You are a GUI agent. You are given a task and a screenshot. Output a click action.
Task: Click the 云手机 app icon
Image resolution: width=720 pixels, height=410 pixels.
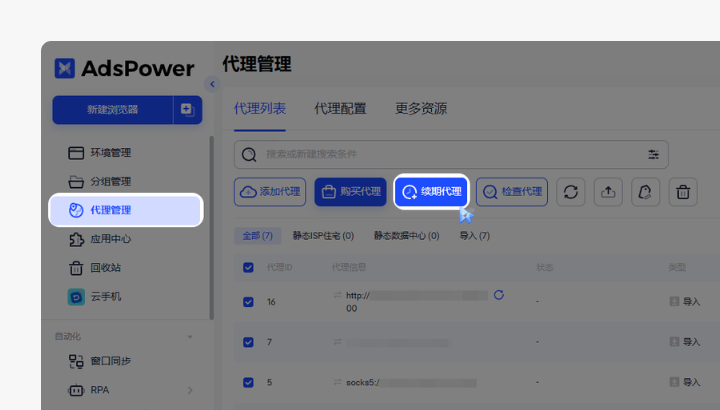(76, 297)
